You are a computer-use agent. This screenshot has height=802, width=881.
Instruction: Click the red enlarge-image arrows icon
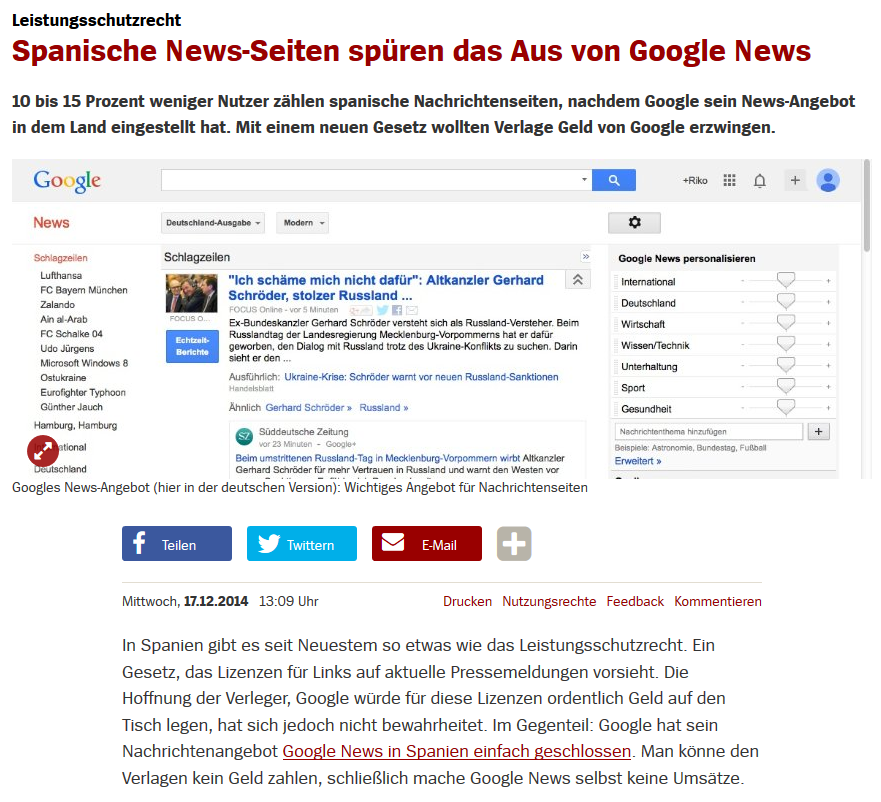43,450
